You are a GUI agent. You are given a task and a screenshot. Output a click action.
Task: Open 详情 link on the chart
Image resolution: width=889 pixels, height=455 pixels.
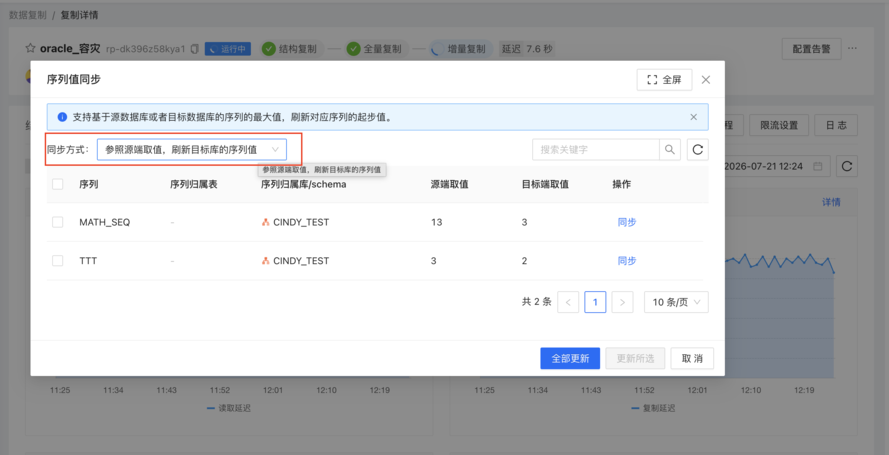tap(831, 202)
